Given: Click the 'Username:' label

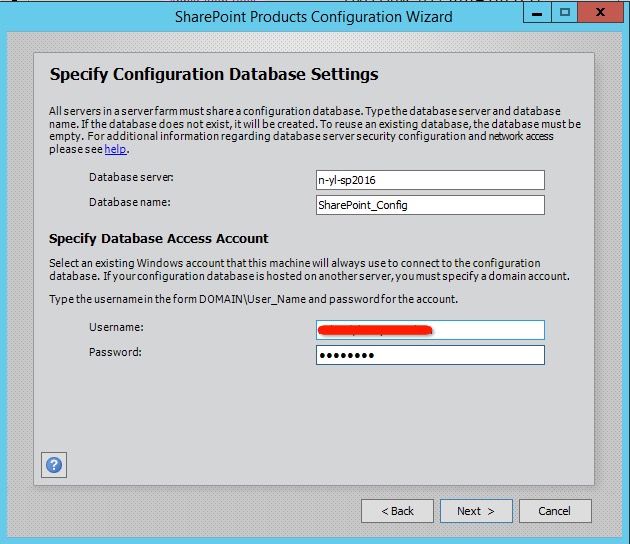Looking at the screenshot, I should (x=116, y=327).
